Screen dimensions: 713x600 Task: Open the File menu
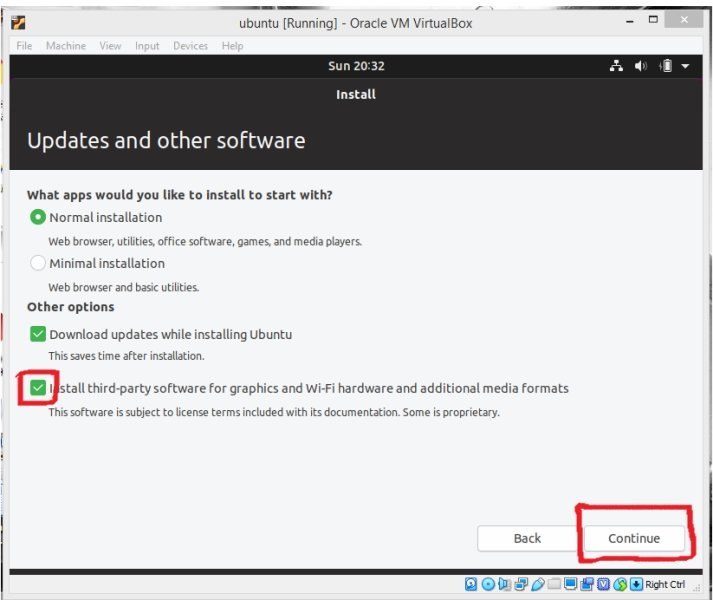[x=24, y=46]
